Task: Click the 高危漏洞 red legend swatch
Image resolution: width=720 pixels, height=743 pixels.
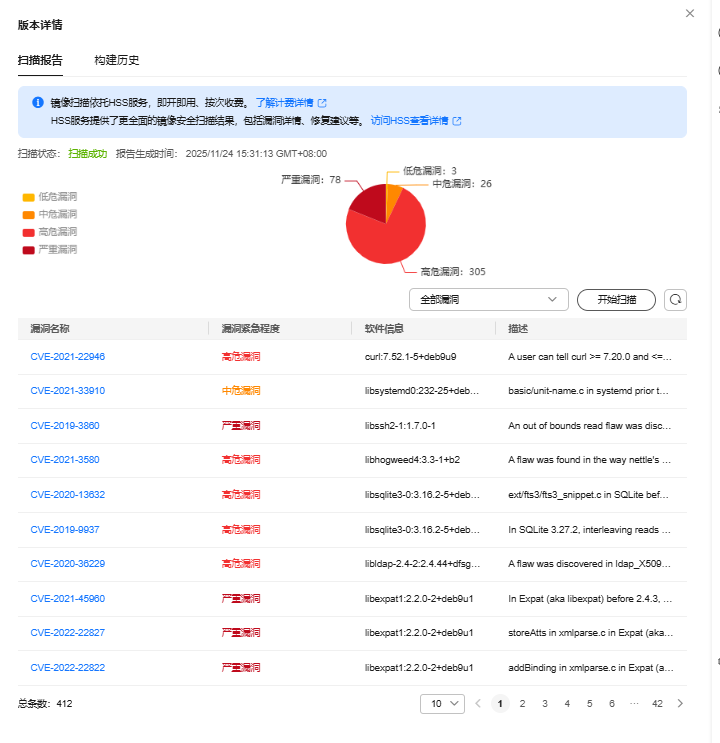Action: 28,232
